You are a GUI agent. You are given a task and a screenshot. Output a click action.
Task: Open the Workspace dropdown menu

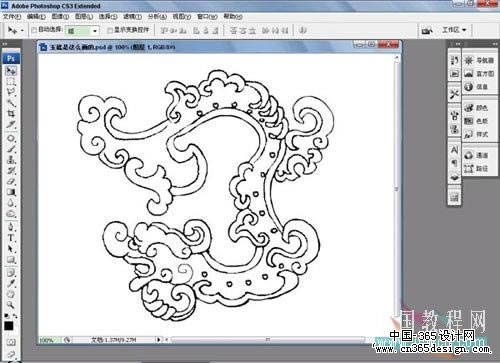pos(454,30)
